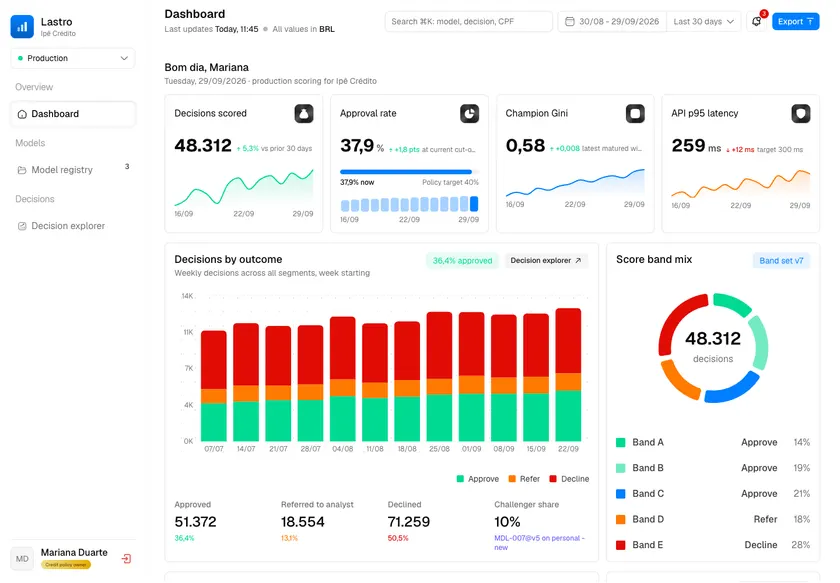This screenshot has height=583, width=840.
Task: Click the Dashboard home icon in sidebar
Action: [x=22, y=114]
